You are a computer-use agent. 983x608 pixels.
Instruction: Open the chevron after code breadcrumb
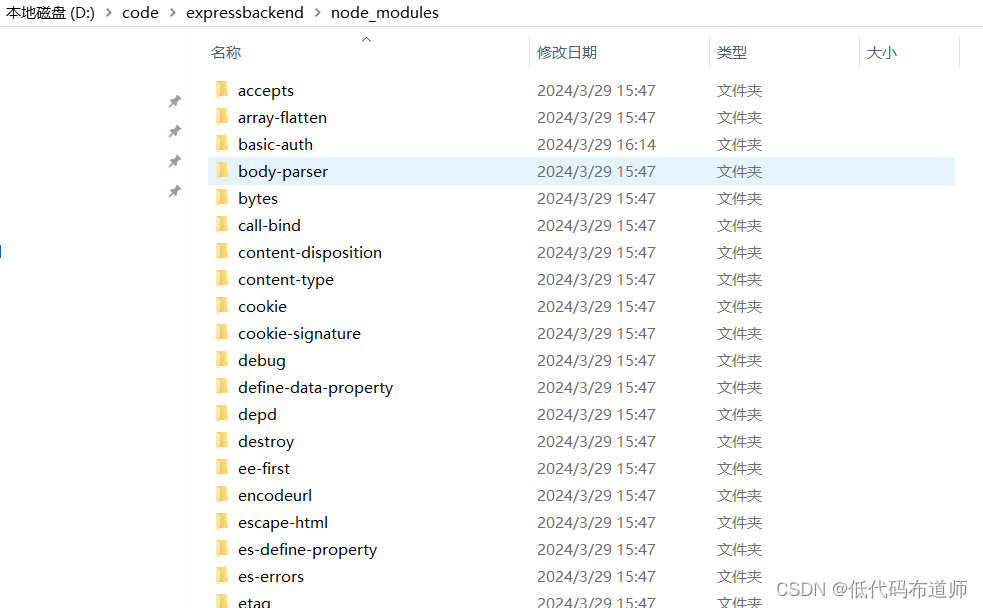(x=174, y=13)
